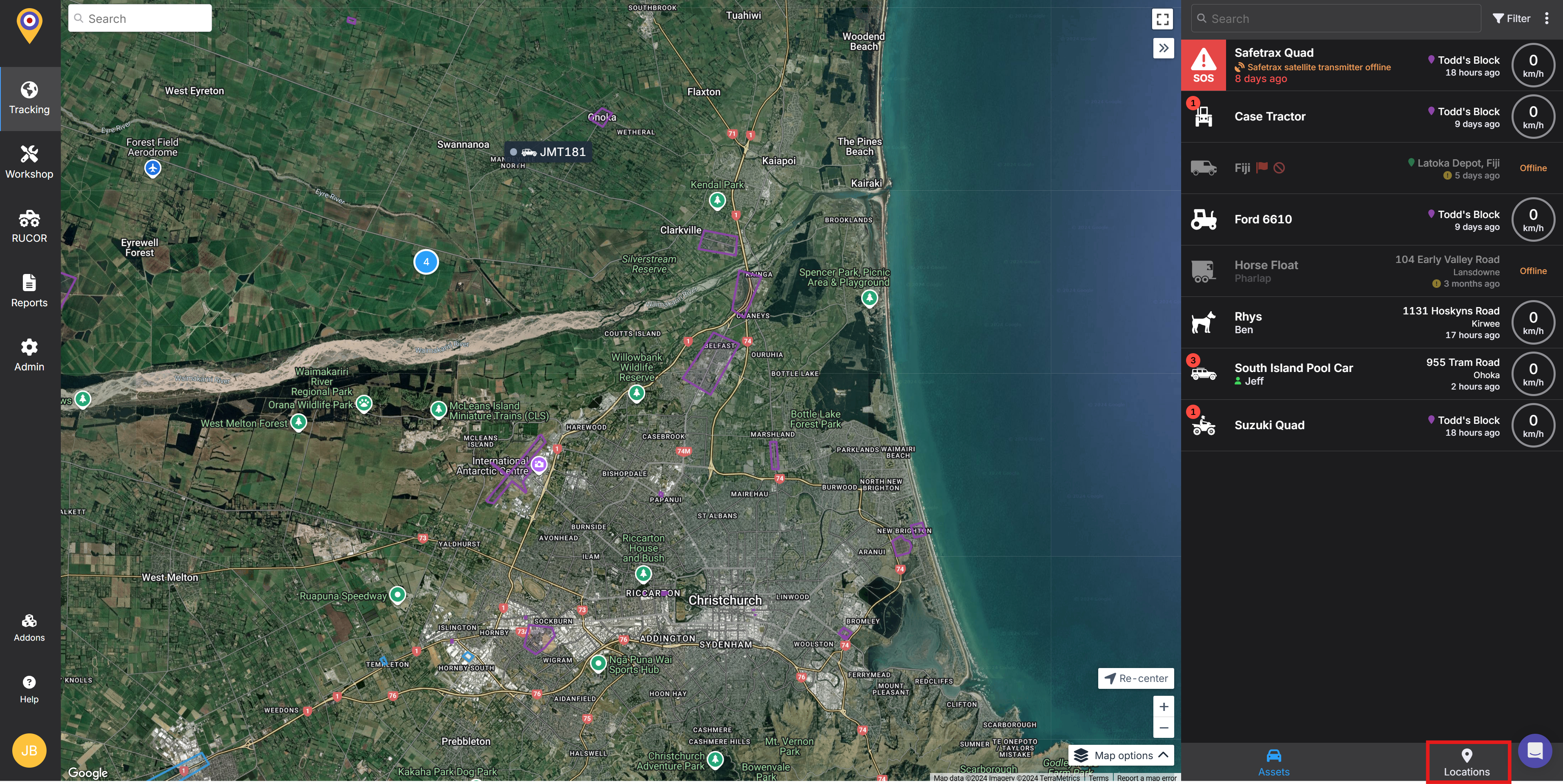Screen dimensions: 1563x784
Task: Select the Horse Float trailer icon
Action: (x=1203, y=271)
